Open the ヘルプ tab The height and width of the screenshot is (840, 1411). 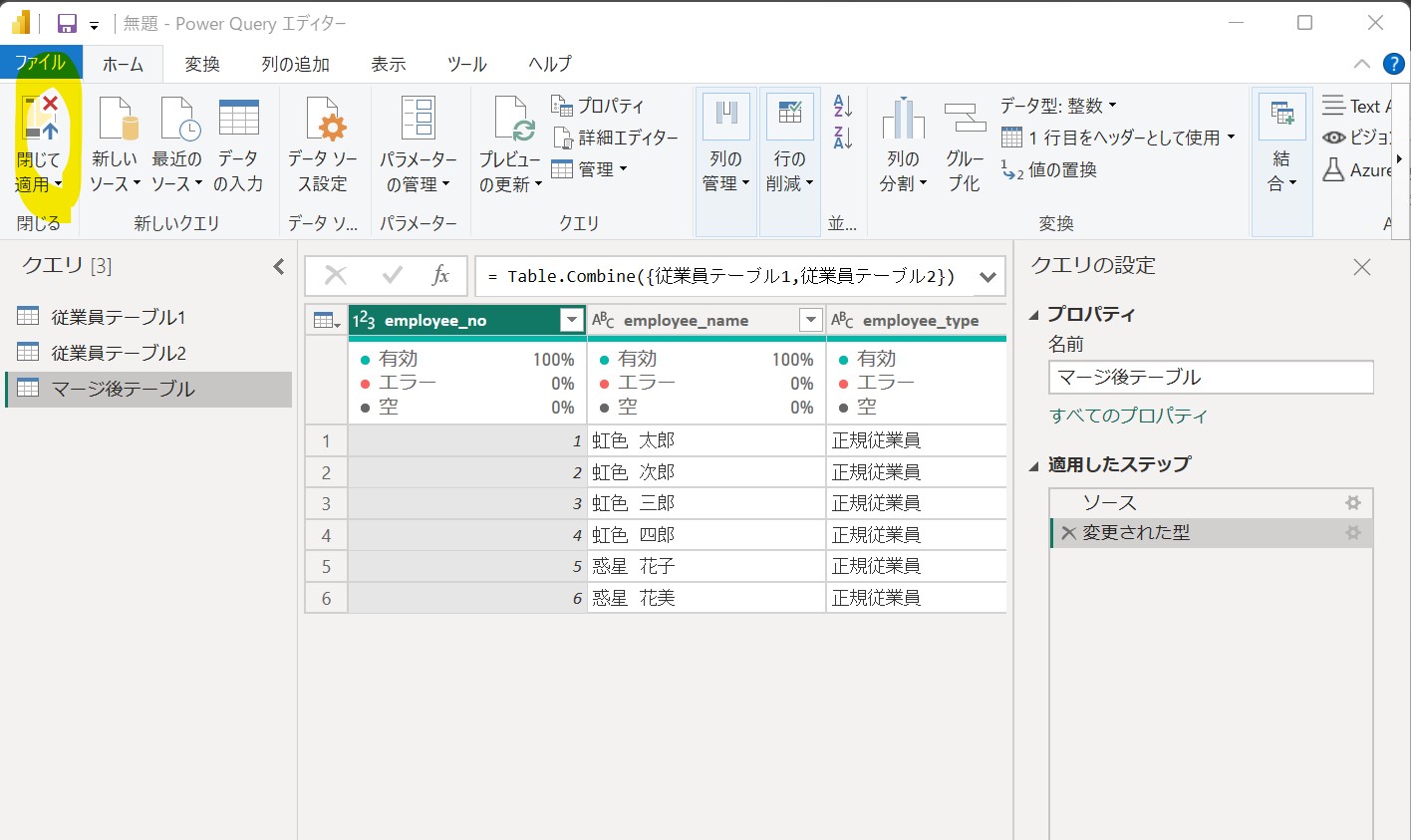coord(550,64)
